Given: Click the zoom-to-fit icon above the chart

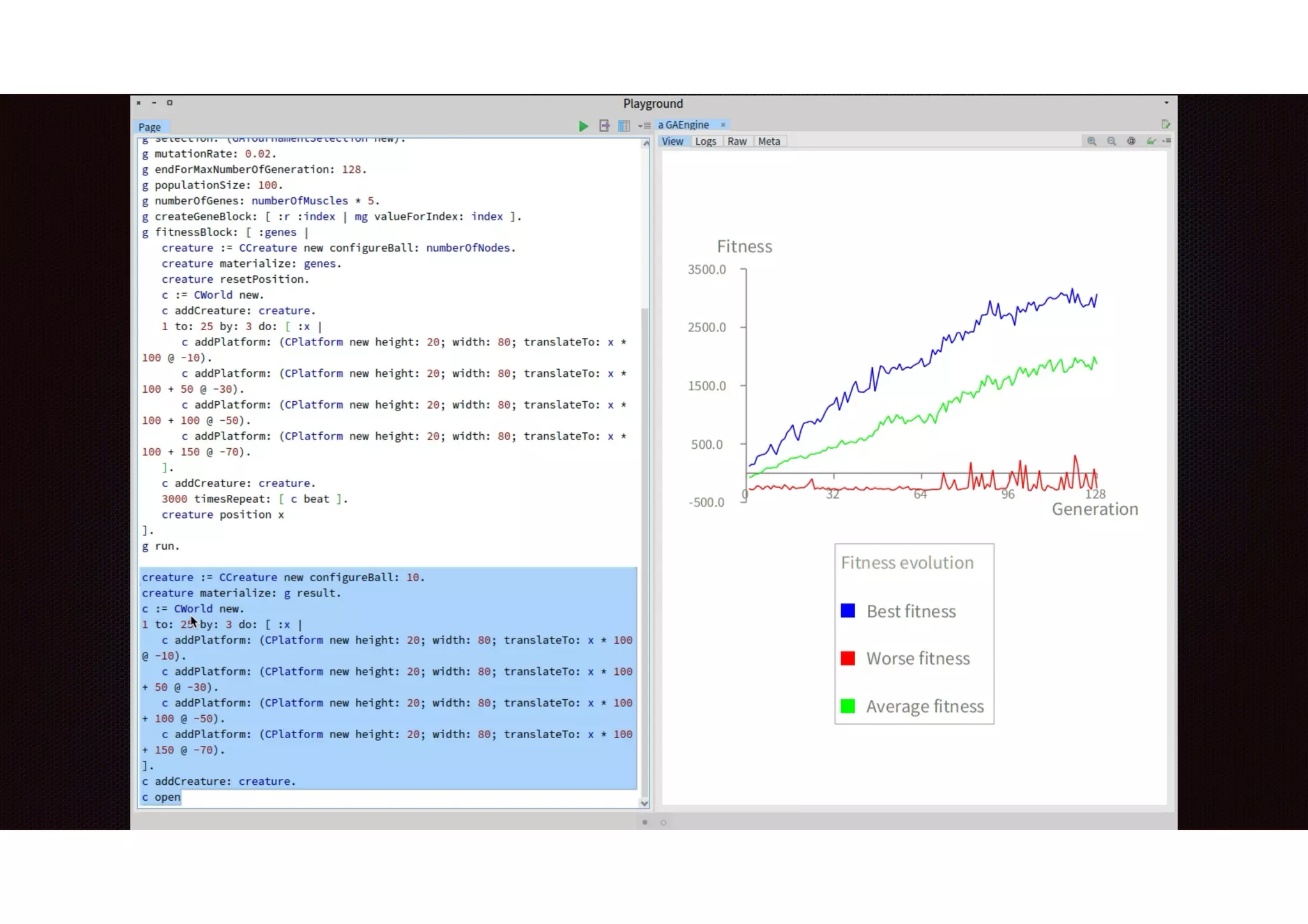Looking at the screenshot, I should (1131, 141).
